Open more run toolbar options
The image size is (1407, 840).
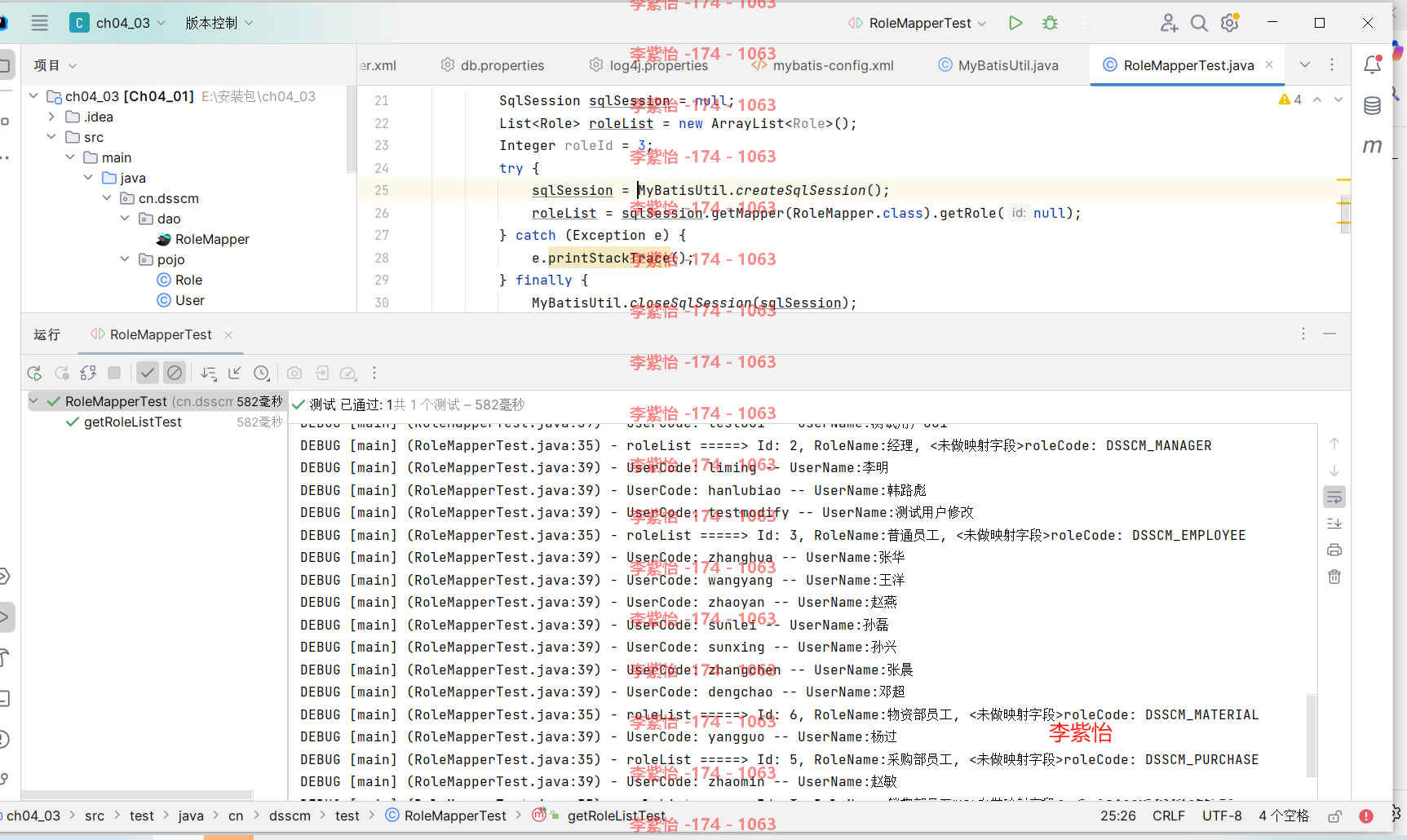[374, 373]
